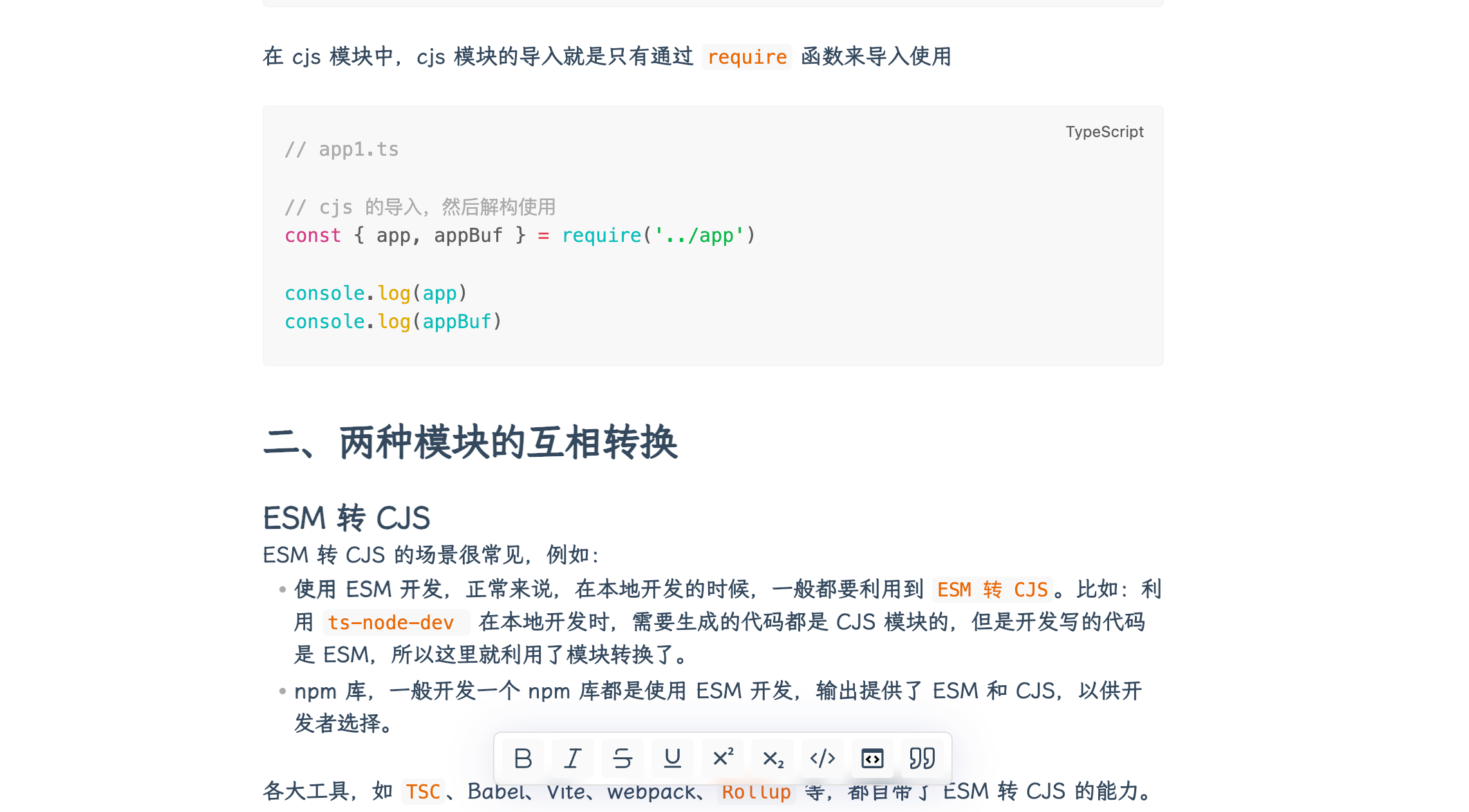Image resolution: width=1469 pixels, height=812 pixels.
Task: Click the orange ESM 转 CJS inline code
Action: [992, 590]
